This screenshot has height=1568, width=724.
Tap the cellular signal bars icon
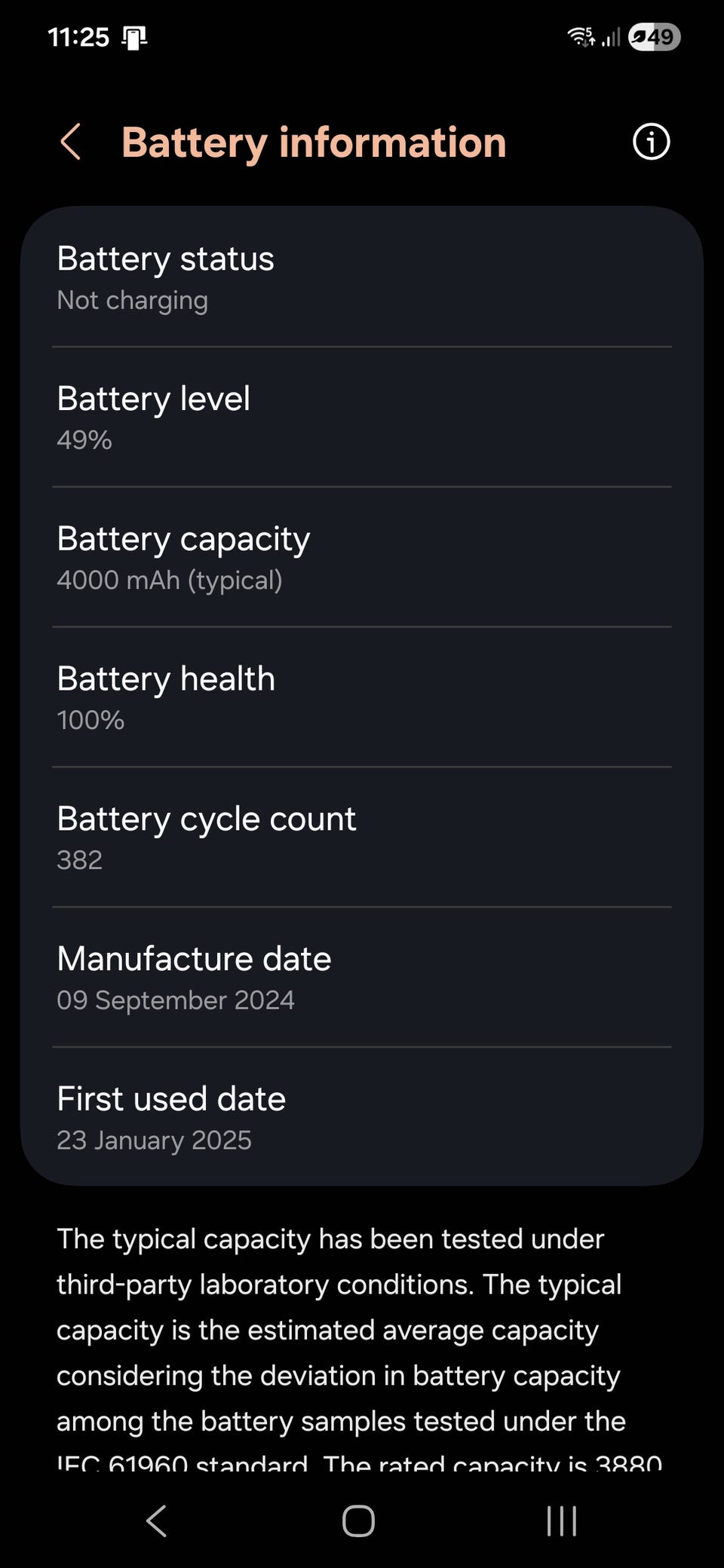pos(611,36)
